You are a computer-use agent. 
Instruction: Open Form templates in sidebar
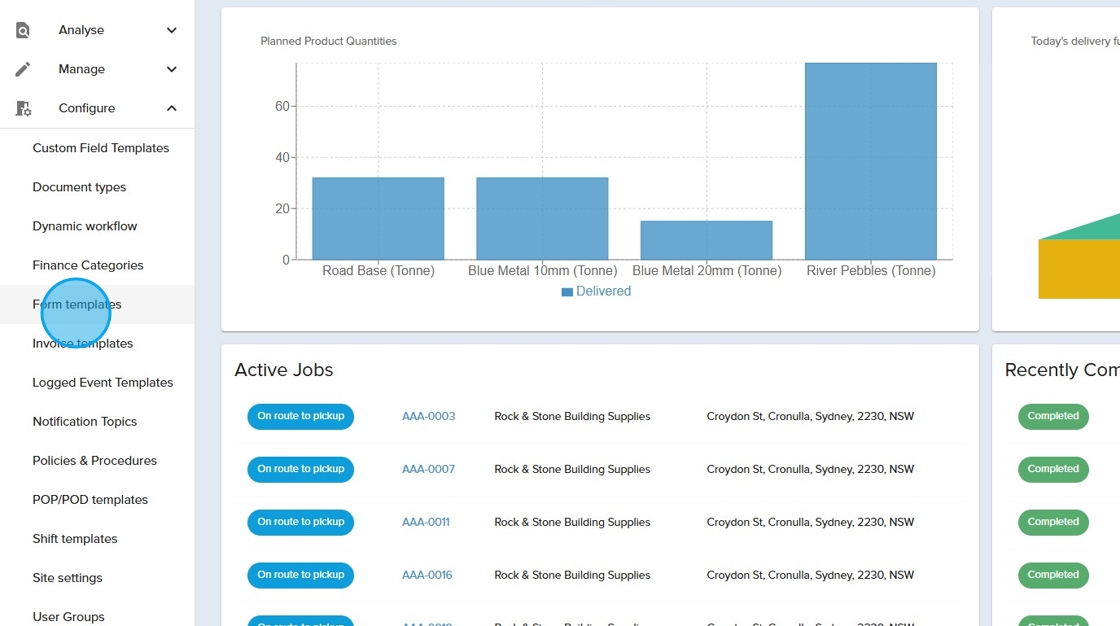point(77,304)
